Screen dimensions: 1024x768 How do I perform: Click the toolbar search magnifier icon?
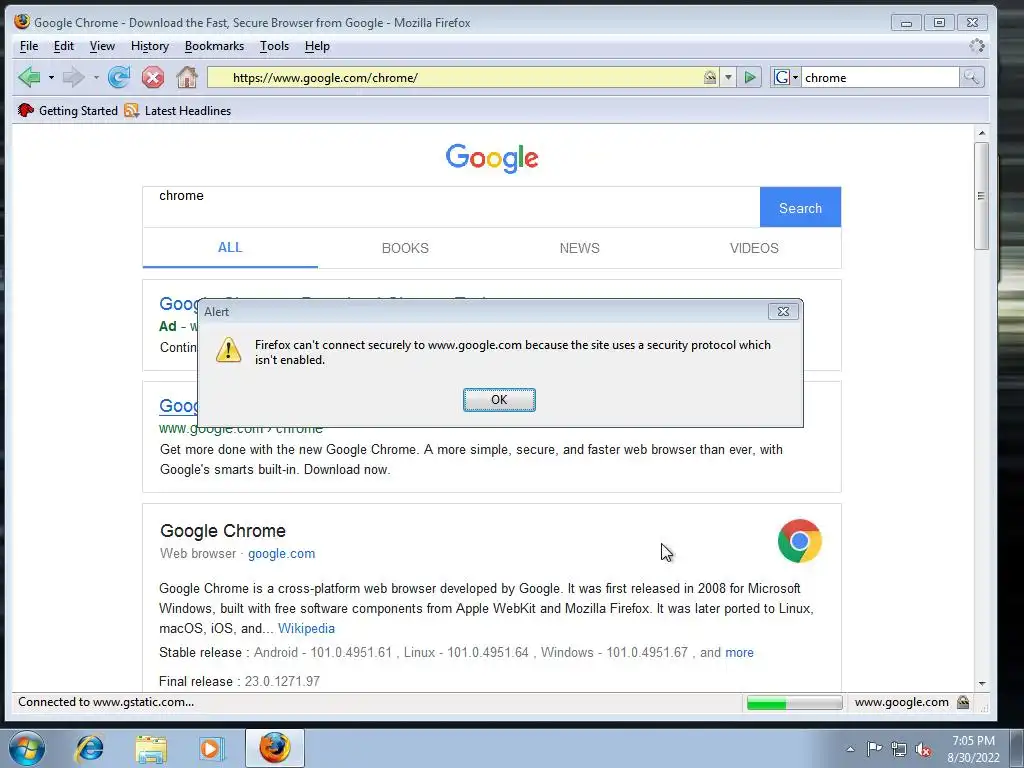click(971, 78)
